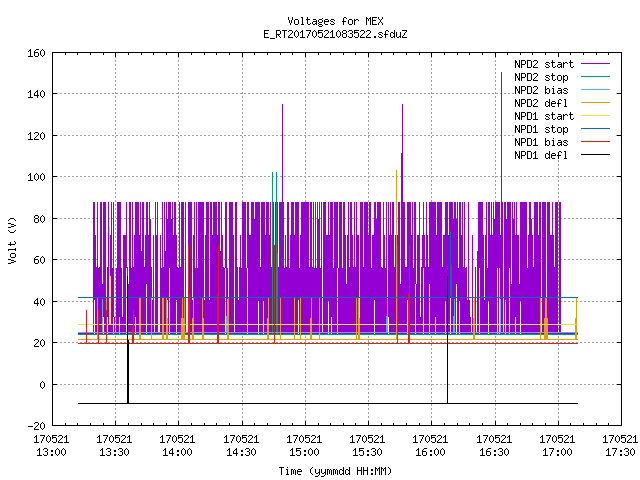
Task: Click the chart title Voltages for MEX
Action: pos(335,21)
